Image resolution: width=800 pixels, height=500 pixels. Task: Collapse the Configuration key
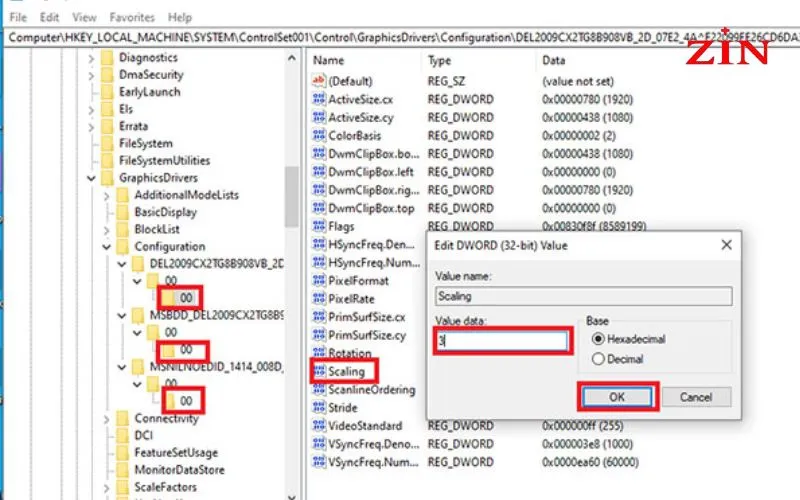pyautogui.click(x=107, y=247)
